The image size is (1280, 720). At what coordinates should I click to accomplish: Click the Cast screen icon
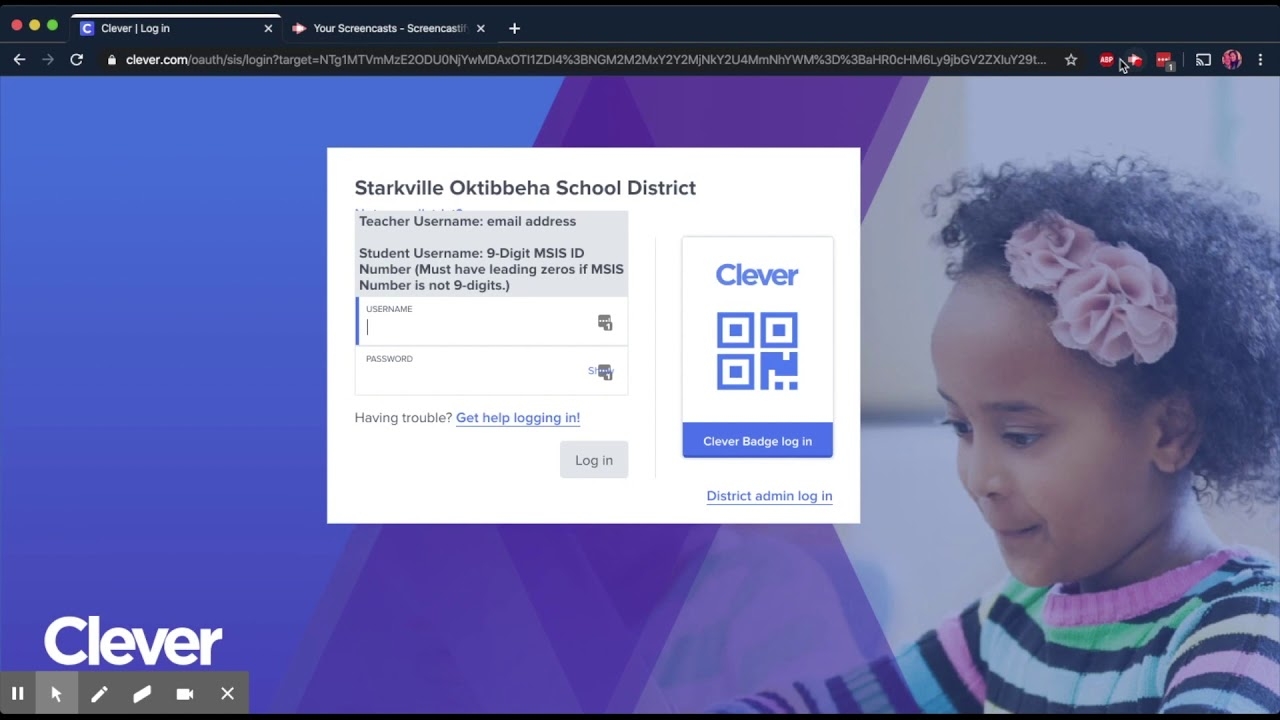[1203, 60]
